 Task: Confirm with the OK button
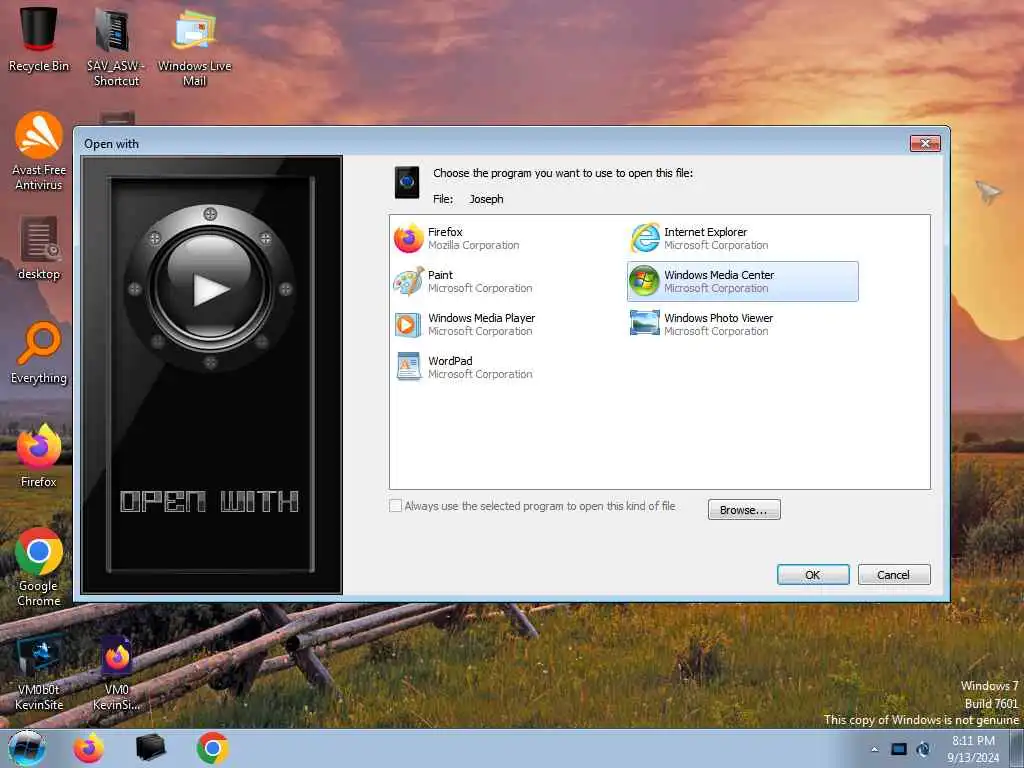[x=813, y=575]
